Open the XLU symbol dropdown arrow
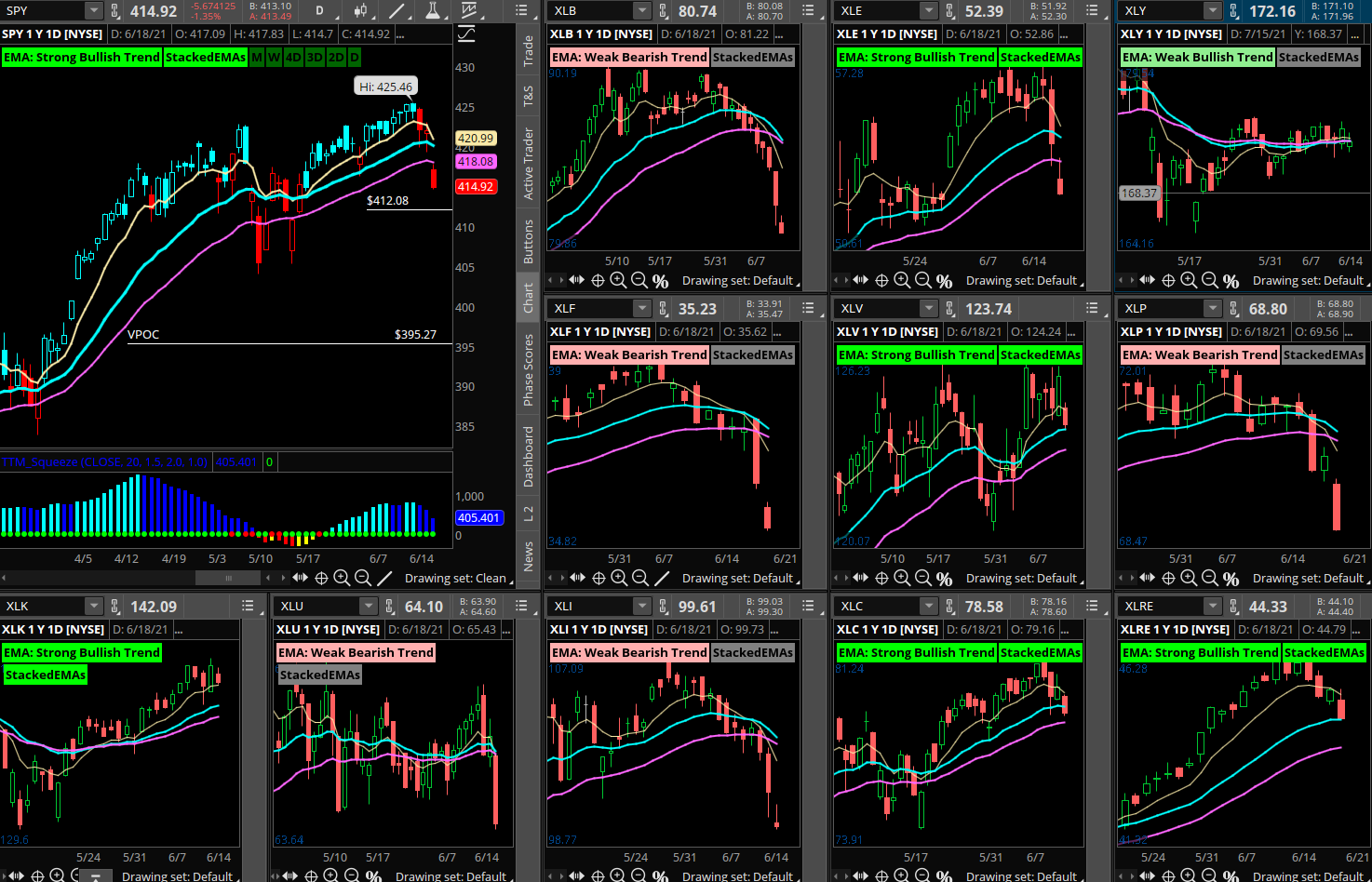The width and height of the screenshot is (1372, 882). pos(369,607)
